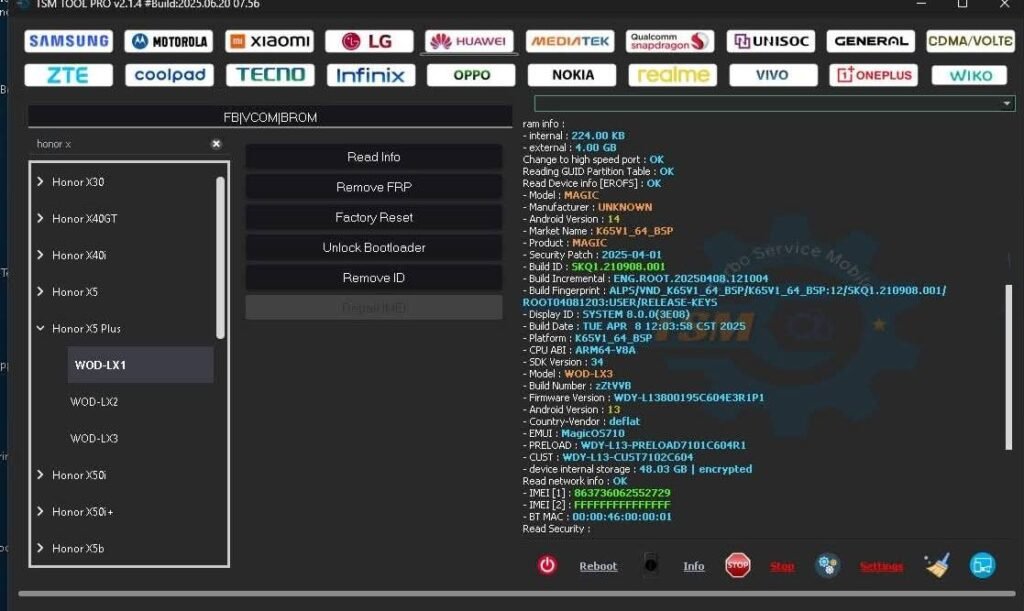Image resolution: width=1024 pixels, height=611 pixels.
Task: Select the WOD-LX1 model
Action: point(140,365)
